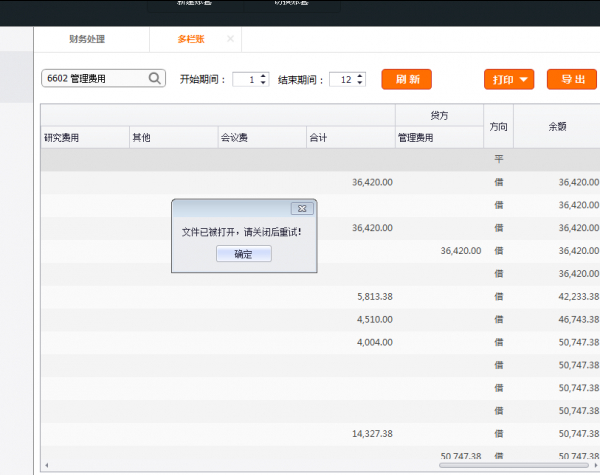This screenshot has height=475, width=600.
Task: Switch to the 财务处理 tab
Action: (87, 40)
